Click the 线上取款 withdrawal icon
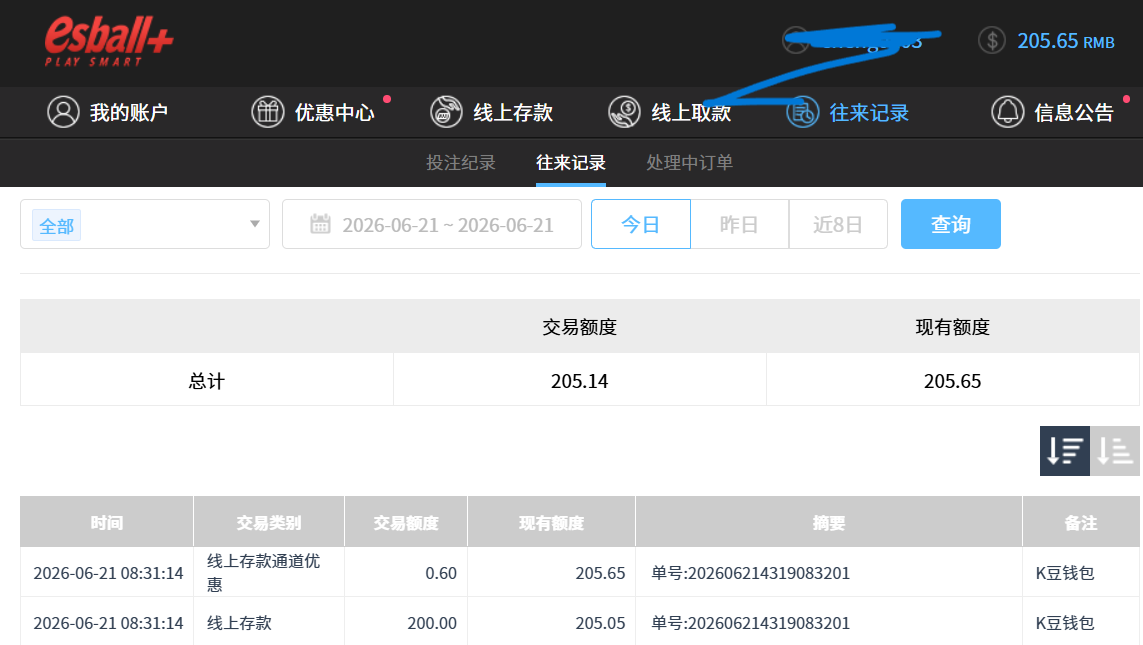The width and height of the screenshot is (1143, 645). pos(625,112)
